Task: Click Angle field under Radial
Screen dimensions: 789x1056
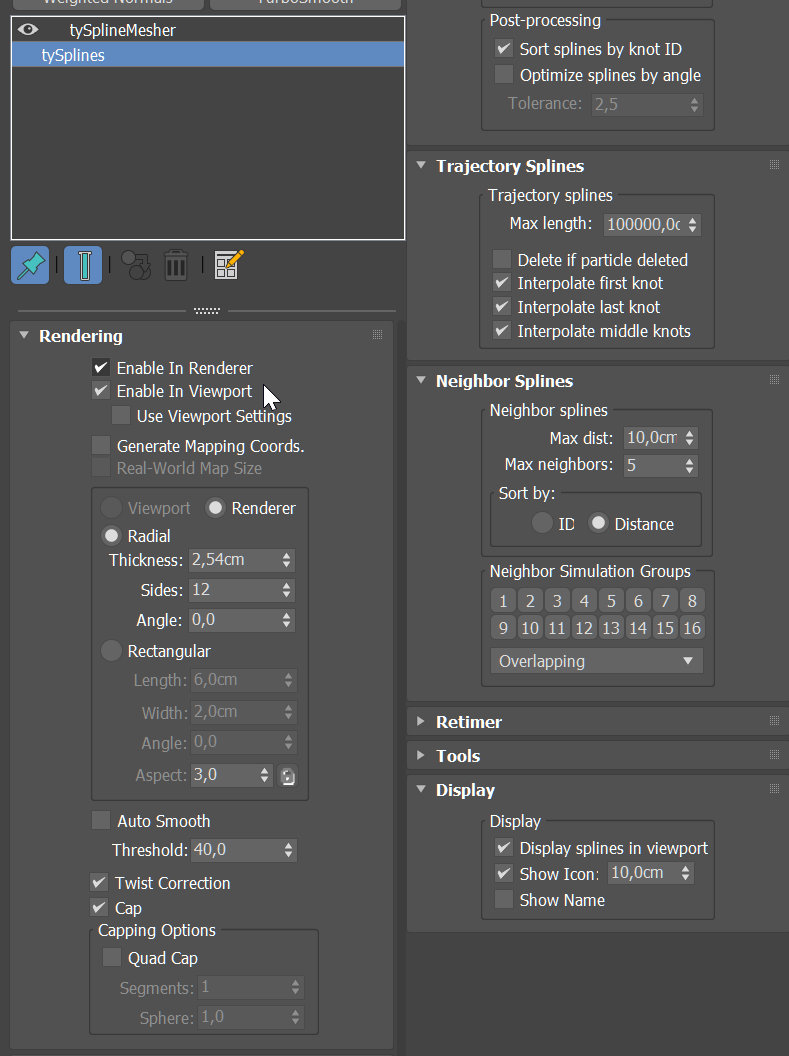Action: pyautogui.click(x=234, y=620)
